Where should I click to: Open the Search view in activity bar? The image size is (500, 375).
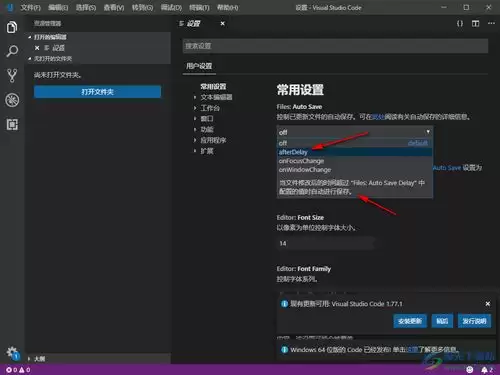pyautogui.click(x=12, y=51)
